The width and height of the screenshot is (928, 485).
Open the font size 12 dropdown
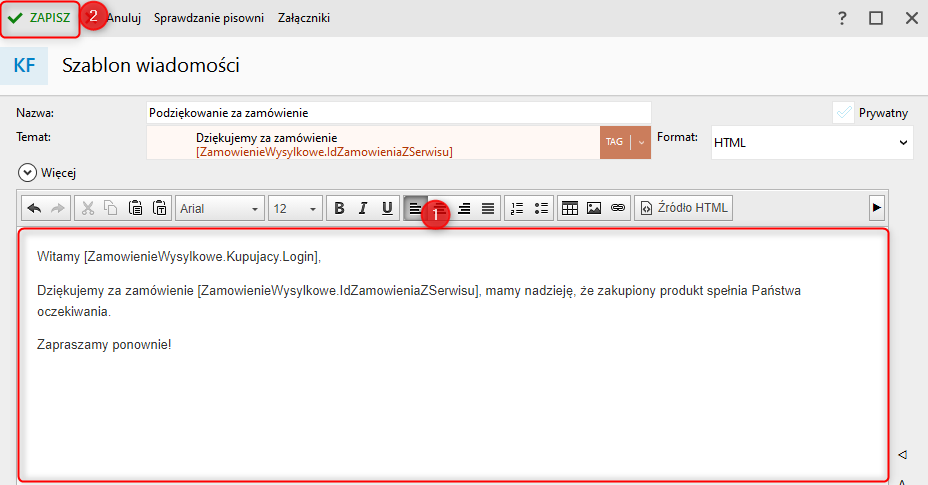295,208
